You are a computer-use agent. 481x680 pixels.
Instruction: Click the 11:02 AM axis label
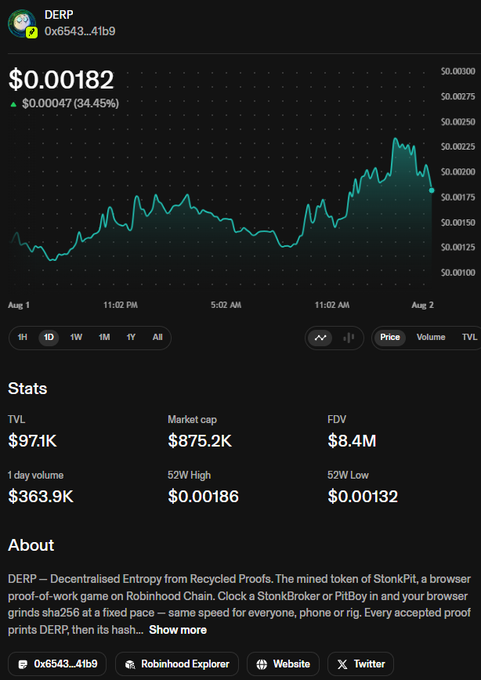(332, 305)
